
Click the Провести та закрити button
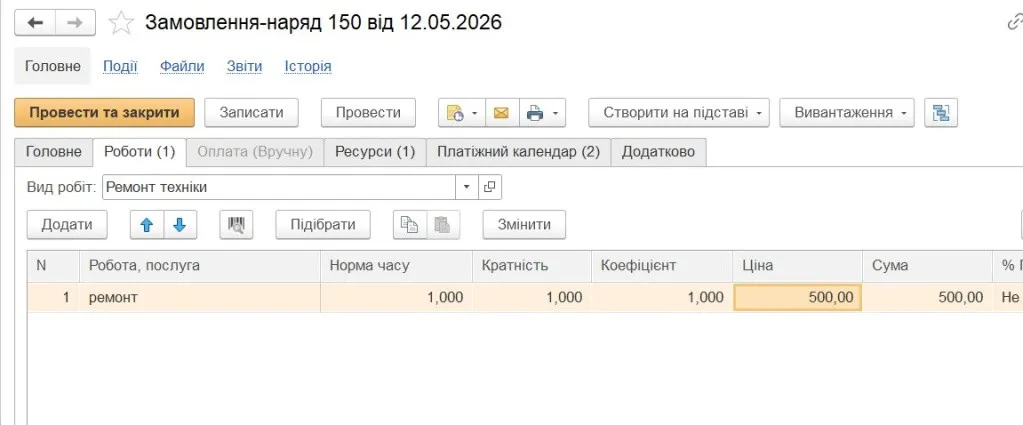pos(104,113)
